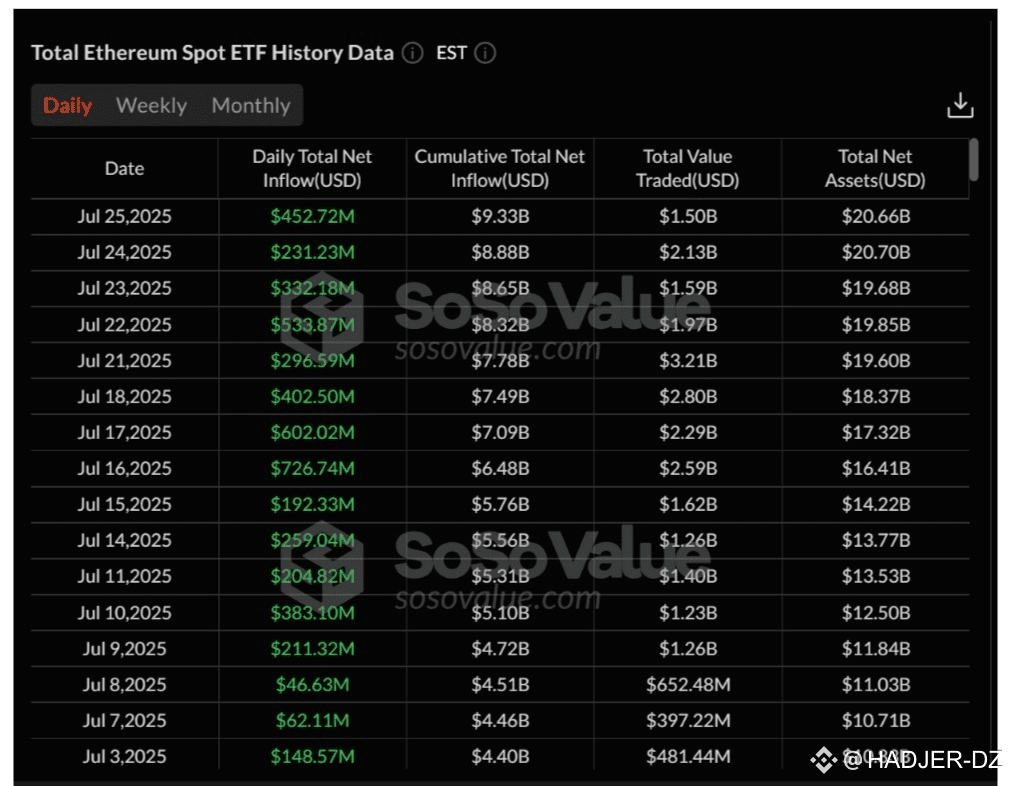This screenshot has height=786, width=1011.
Task: Click the Total Net Assets column header
Action: click(875, 169)
